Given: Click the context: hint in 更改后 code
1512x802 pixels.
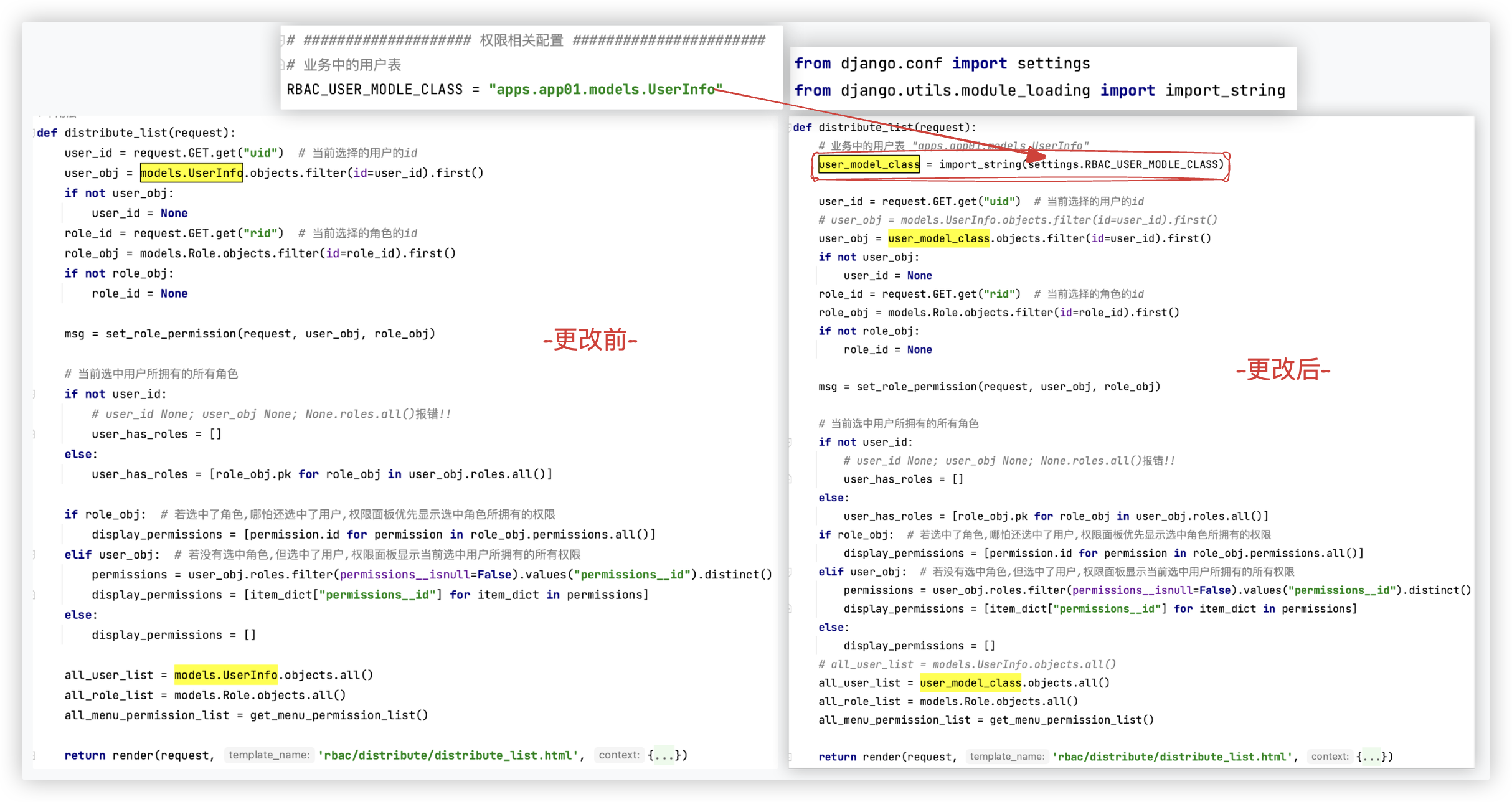Looking at the screenshot, I should 1330,757.
